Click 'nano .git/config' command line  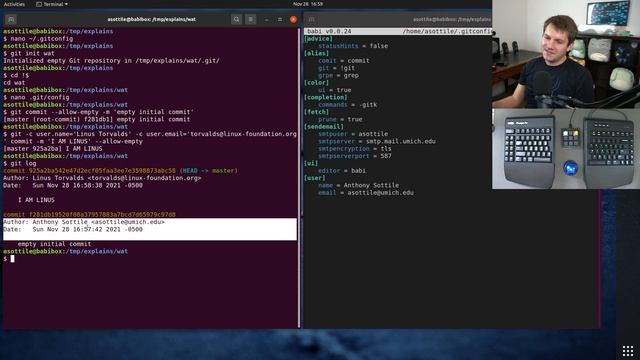pos(36,97)
